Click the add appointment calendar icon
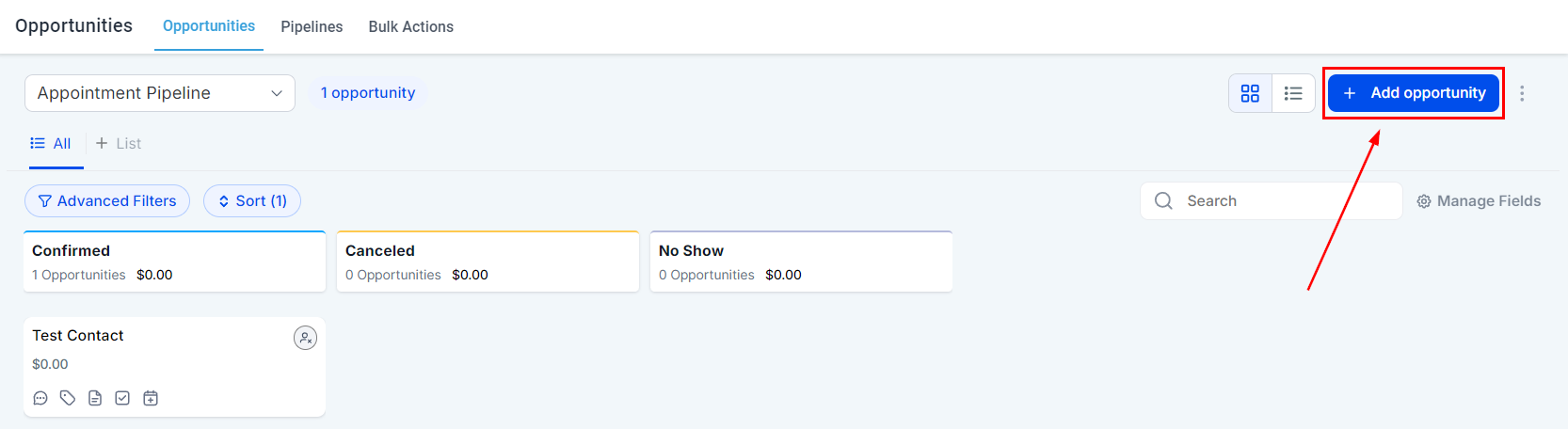 [x=151, y=398]
